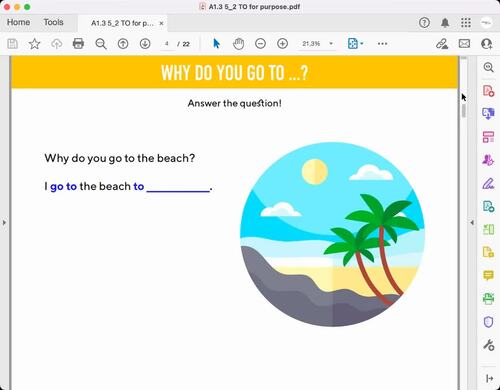The height and width of the screenshot is (390, 500).
Task: Go to previous page arrow
Action: click(x=123, y=44)
